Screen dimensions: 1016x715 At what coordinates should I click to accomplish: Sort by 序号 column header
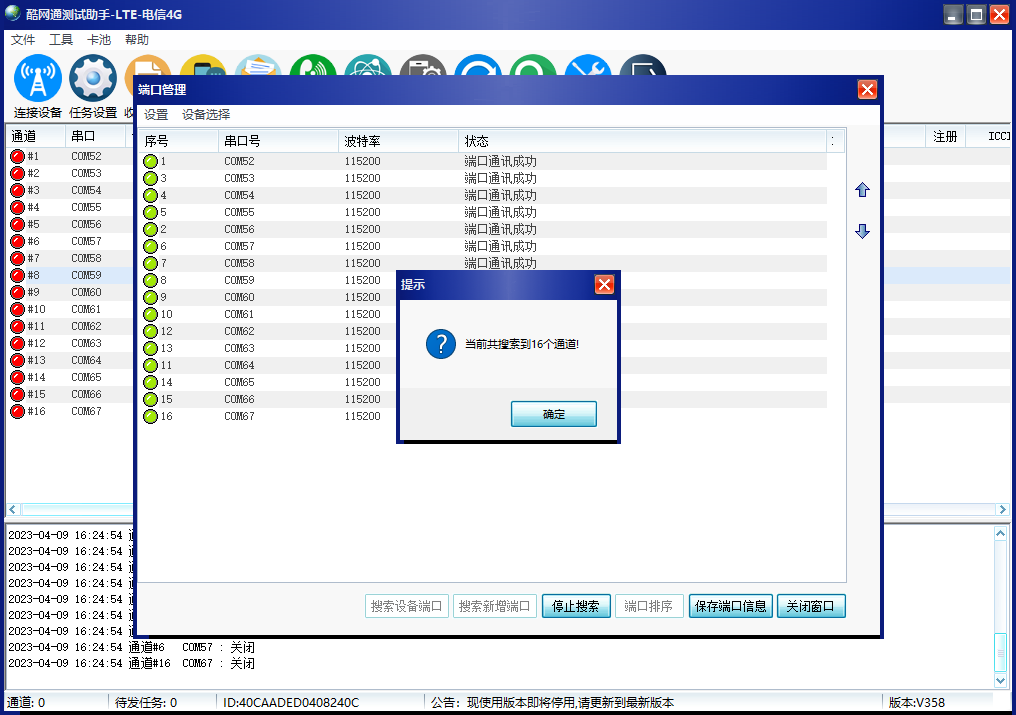click(x=178, y=141)
